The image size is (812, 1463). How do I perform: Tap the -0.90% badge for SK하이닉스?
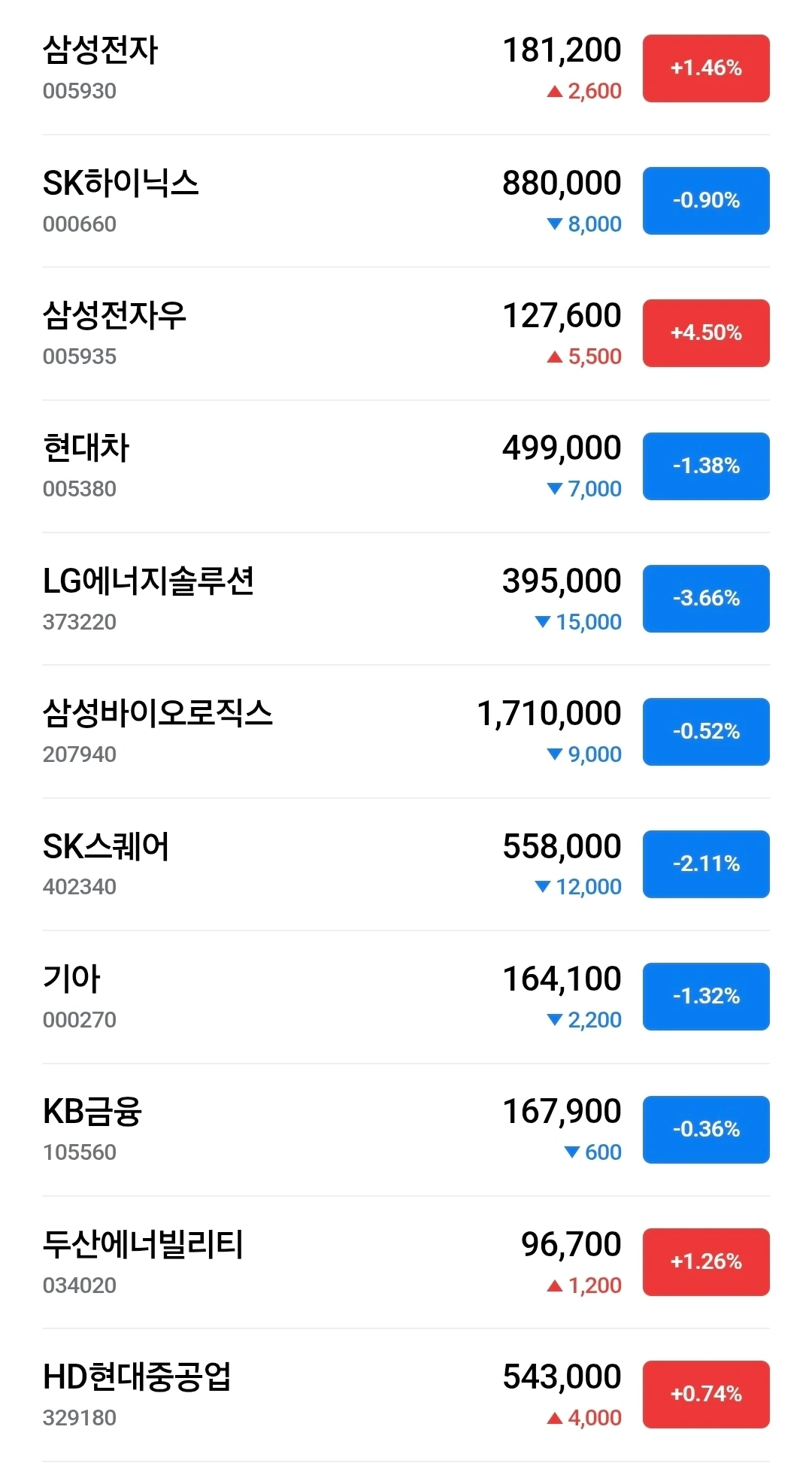pyautogui.click(x=705, y=201)
